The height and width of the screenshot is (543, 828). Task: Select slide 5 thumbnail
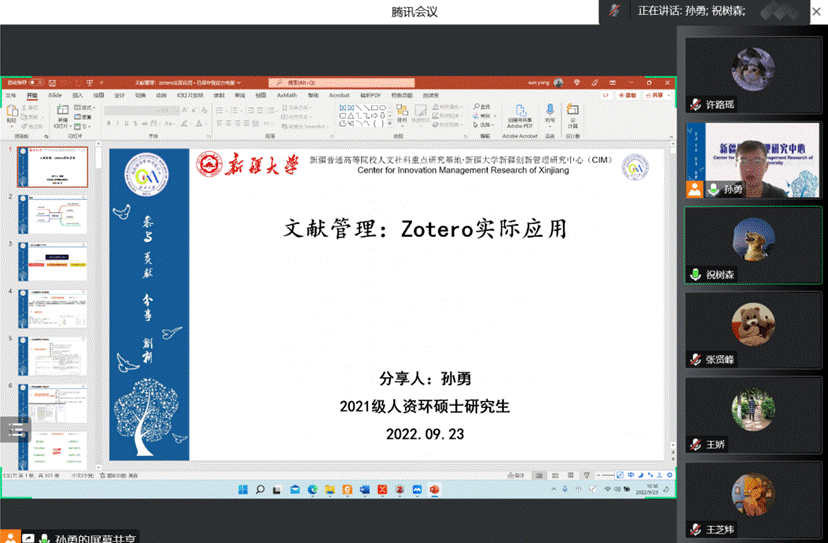click(x=52, y=356)
